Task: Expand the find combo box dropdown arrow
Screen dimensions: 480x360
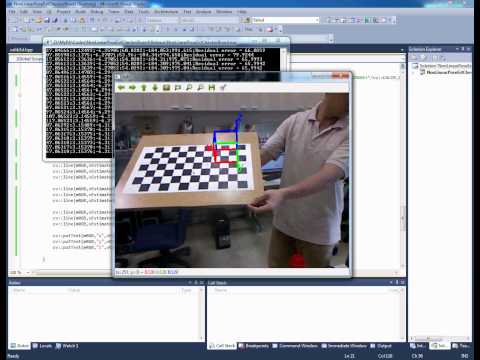Action: tap(317, 20)
